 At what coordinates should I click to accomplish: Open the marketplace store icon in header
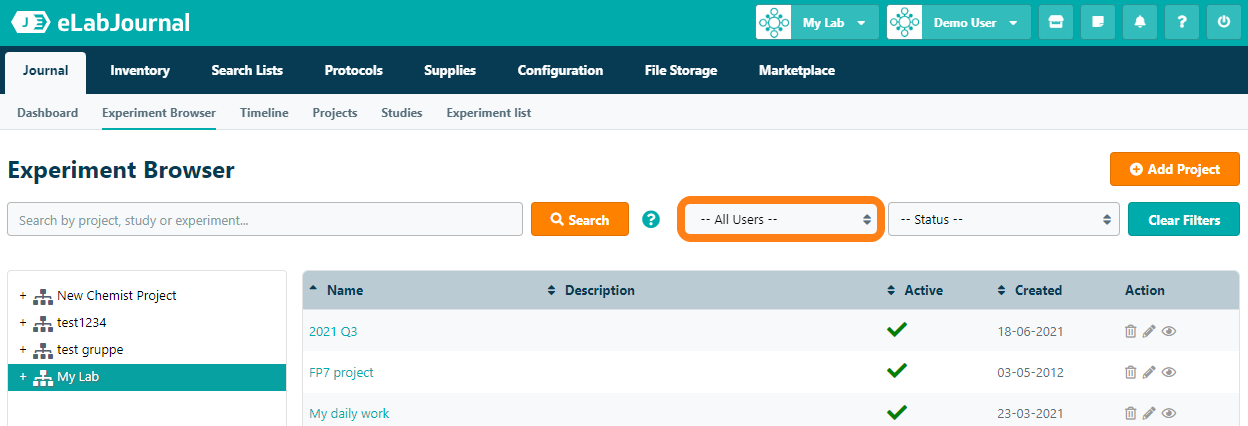(x=1055, y=22)
